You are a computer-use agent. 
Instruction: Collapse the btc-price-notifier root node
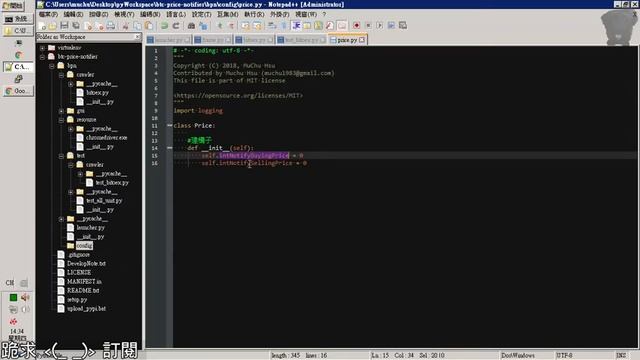[x=42, y=57]
